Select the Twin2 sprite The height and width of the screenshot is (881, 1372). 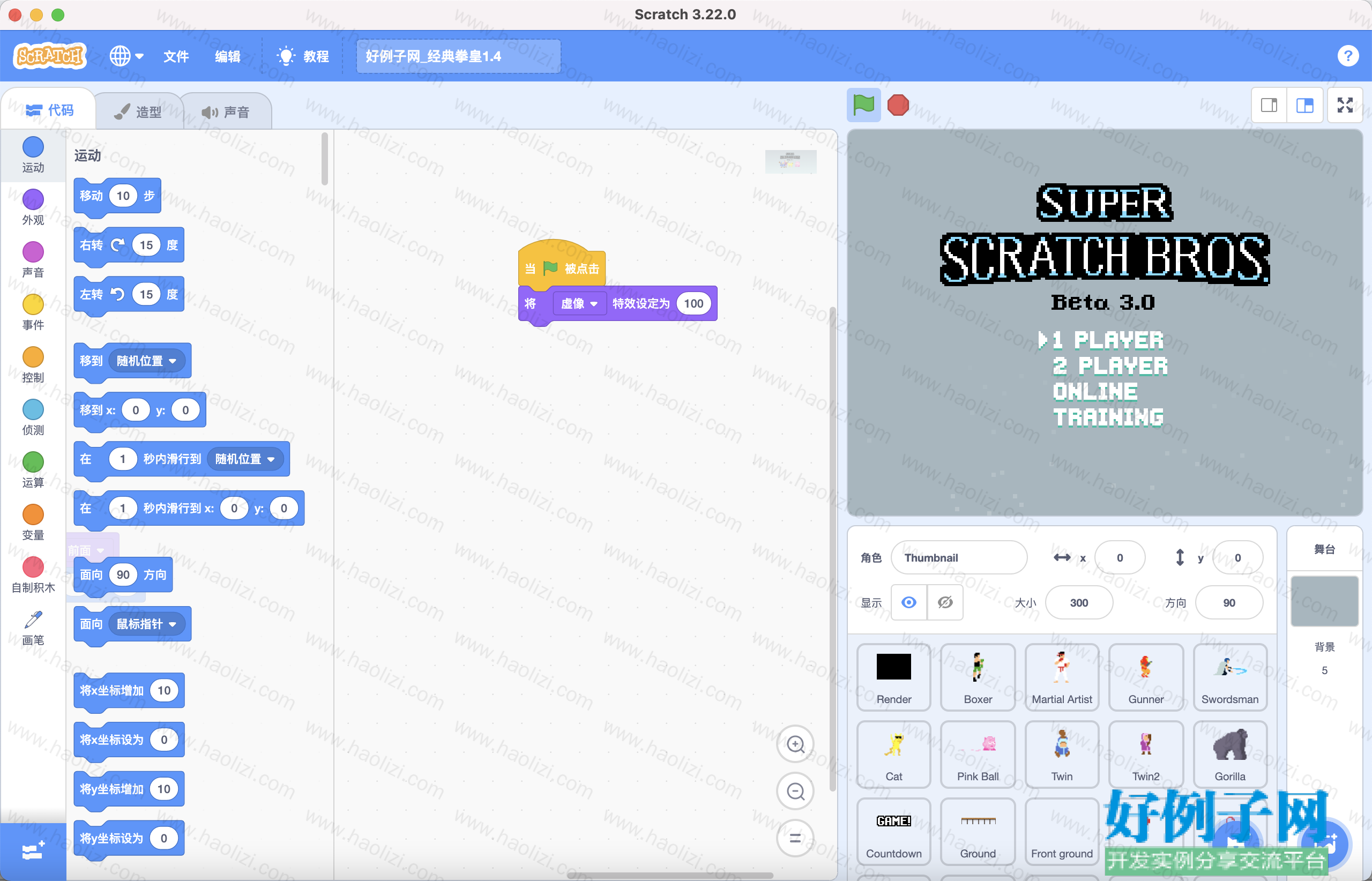(x=1146, y=755)
